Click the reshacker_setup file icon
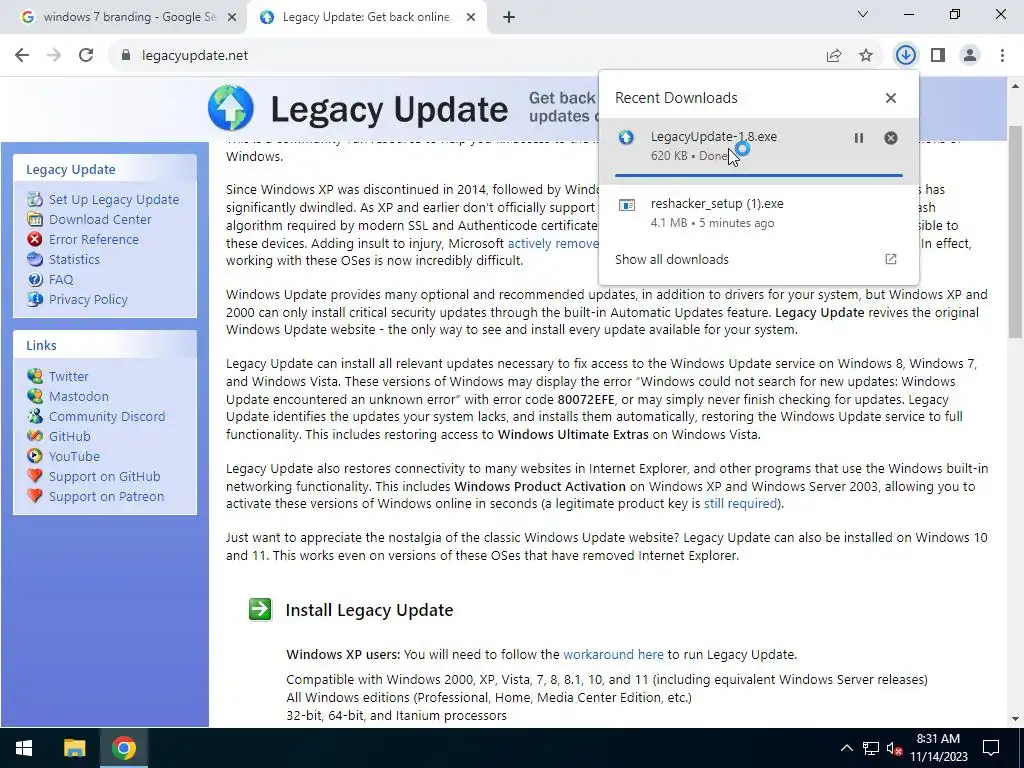The height and width of the screenshot is (768, 1024). [627, 205]
